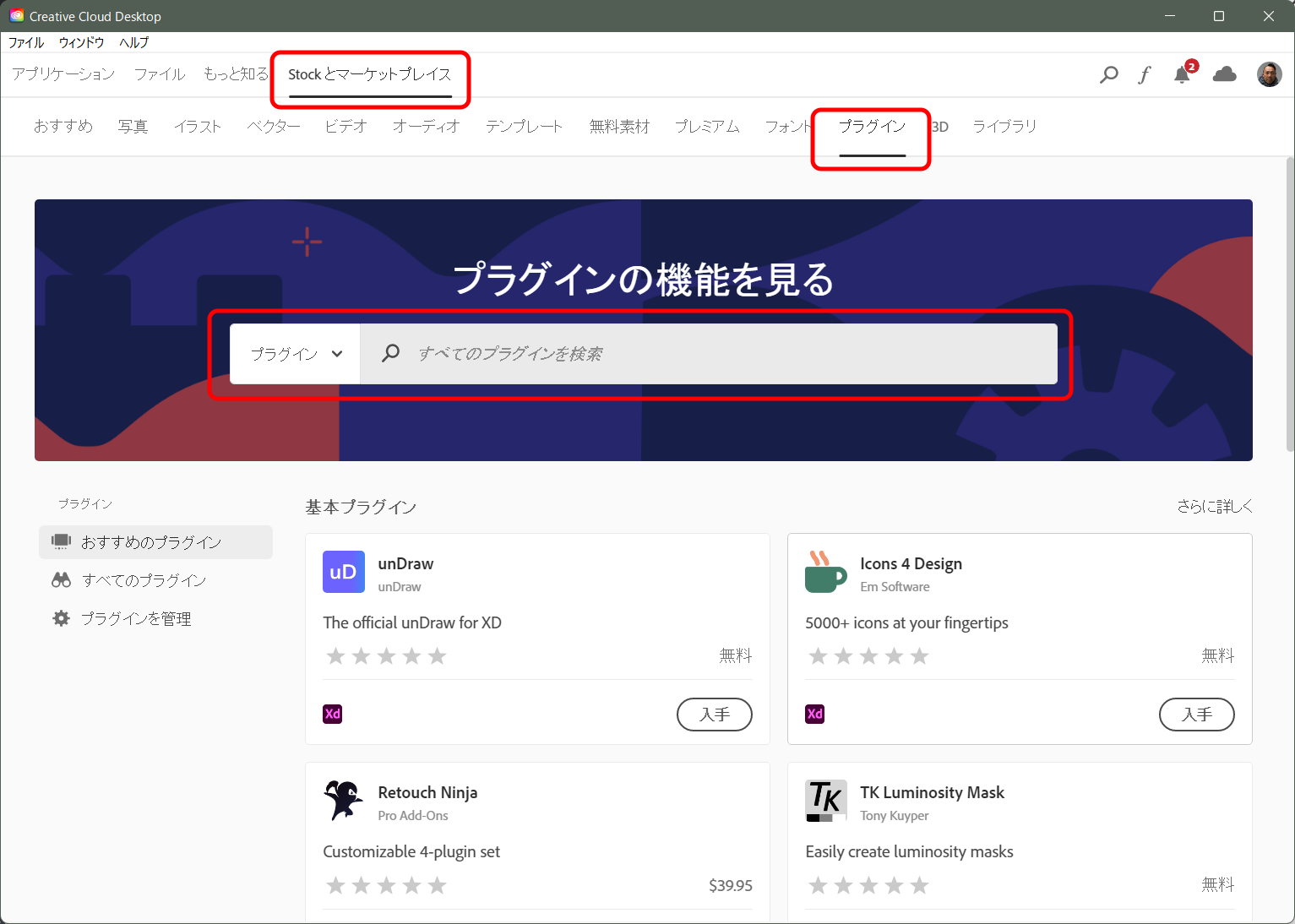Select the ライブラリ category tab
The image size is (1295, 924).
point(1004,127)
